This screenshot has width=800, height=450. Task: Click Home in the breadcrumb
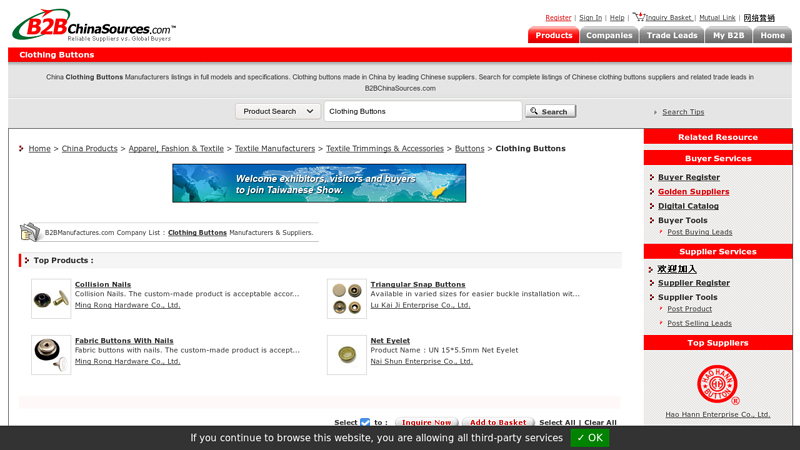pos(39,148)
